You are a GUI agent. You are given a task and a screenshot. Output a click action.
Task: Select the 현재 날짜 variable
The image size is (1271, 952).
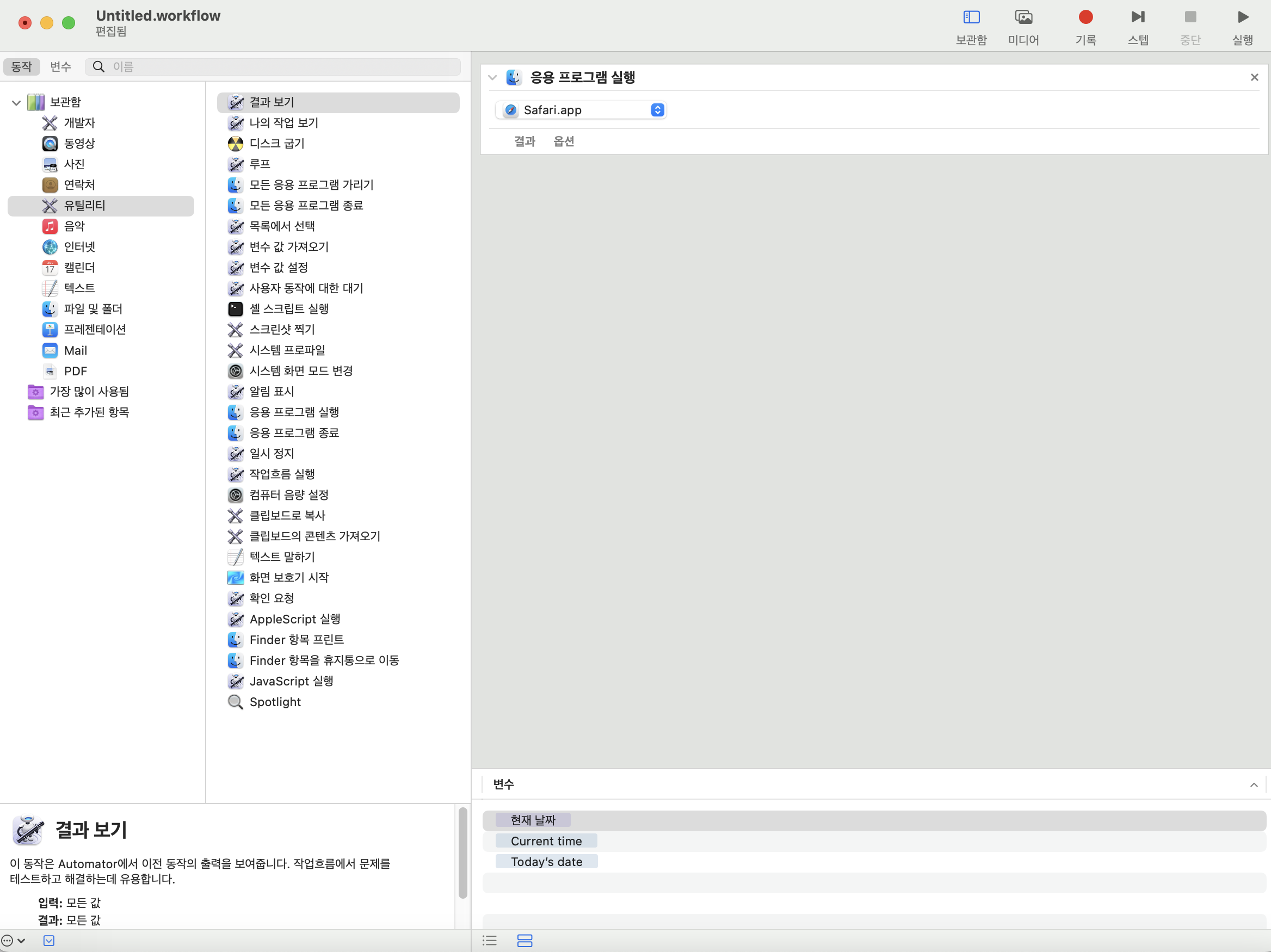(x=533, y=820)
